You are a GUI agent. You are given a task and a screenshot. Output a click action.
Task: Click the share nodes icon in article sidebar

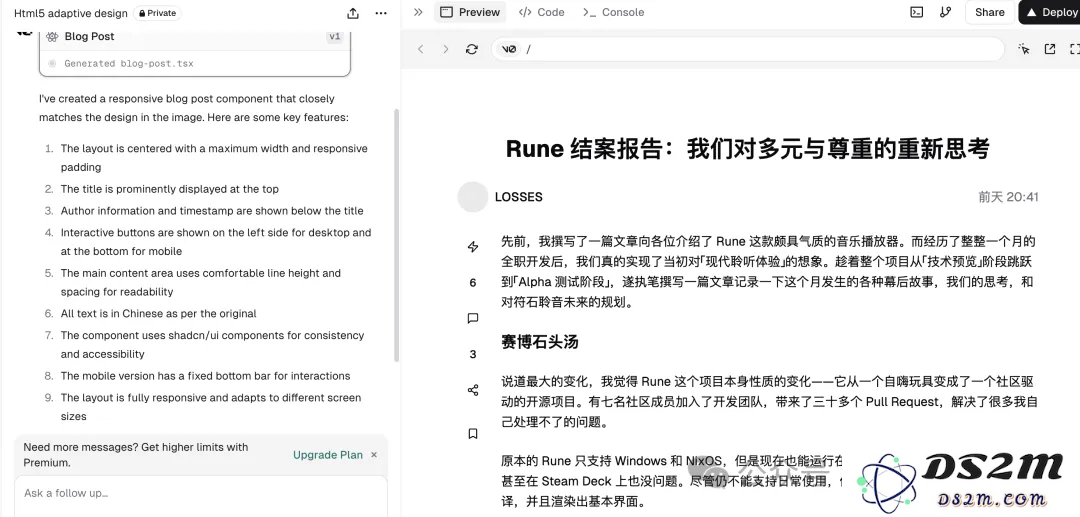click(x=472, y=390)
